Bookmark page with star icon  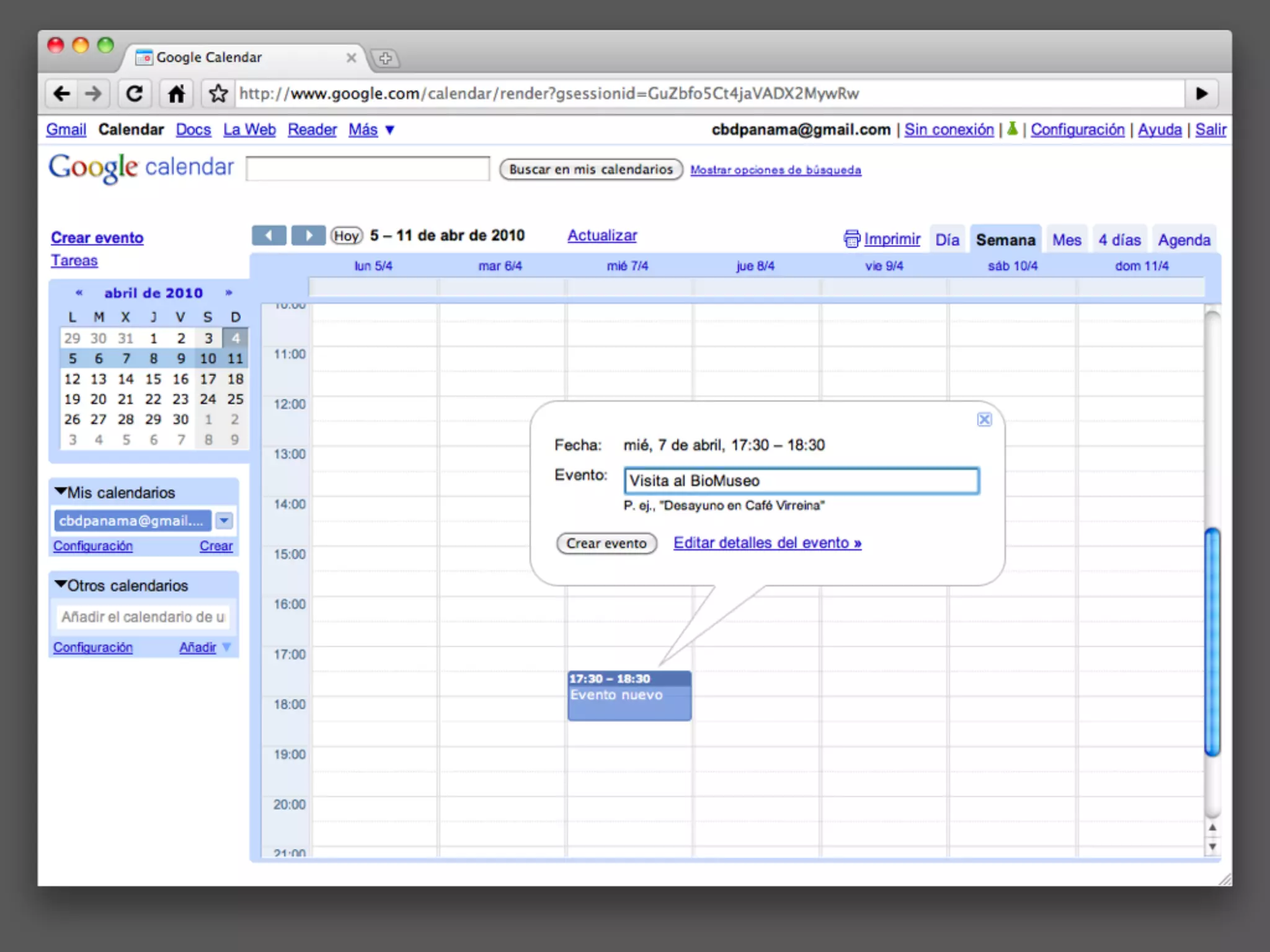click(x=218, y=94)
